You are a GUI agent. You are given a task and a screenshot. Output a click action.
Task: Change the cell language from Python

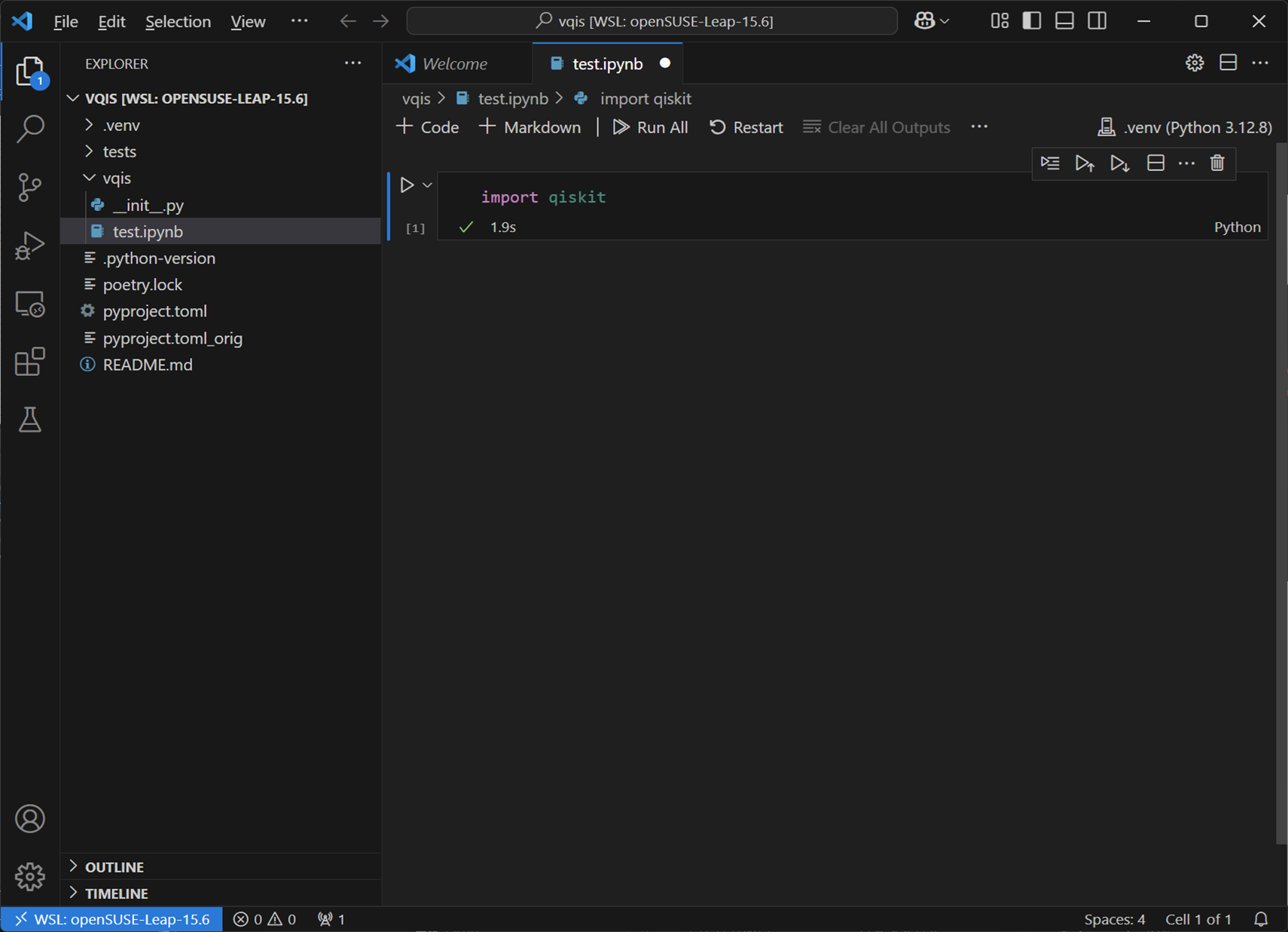1237,227
